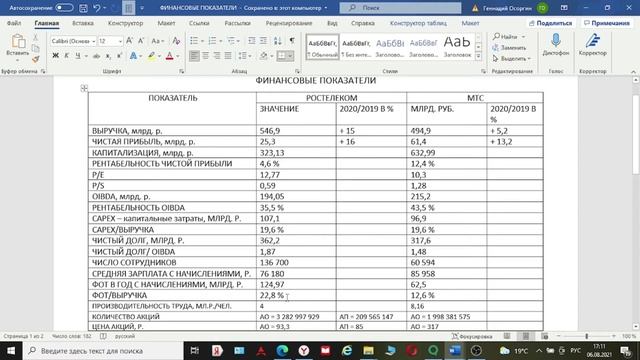Open the borders dropdown arrow
This screenshot has width=640, height=360.
[x=290, y=56]
